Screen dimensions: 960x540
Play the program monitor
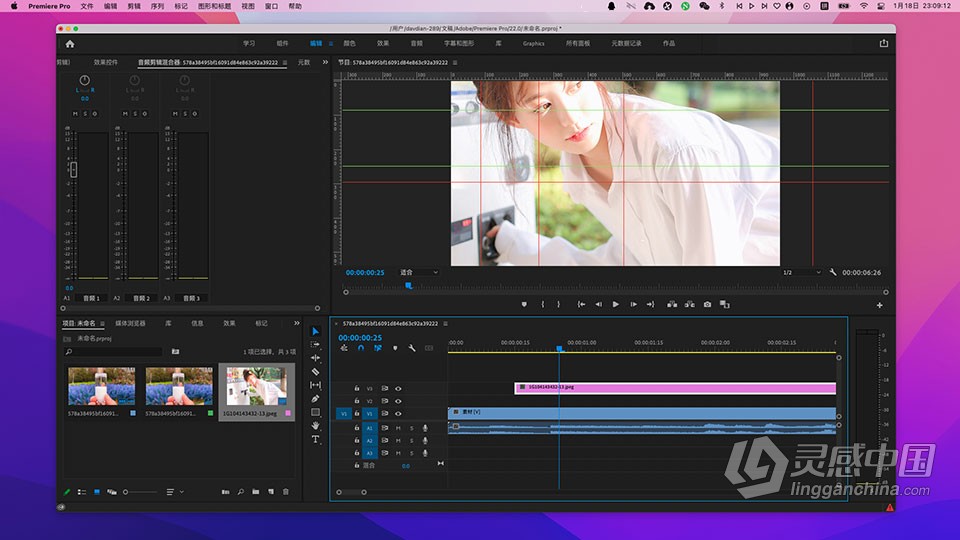pos(615,304)
